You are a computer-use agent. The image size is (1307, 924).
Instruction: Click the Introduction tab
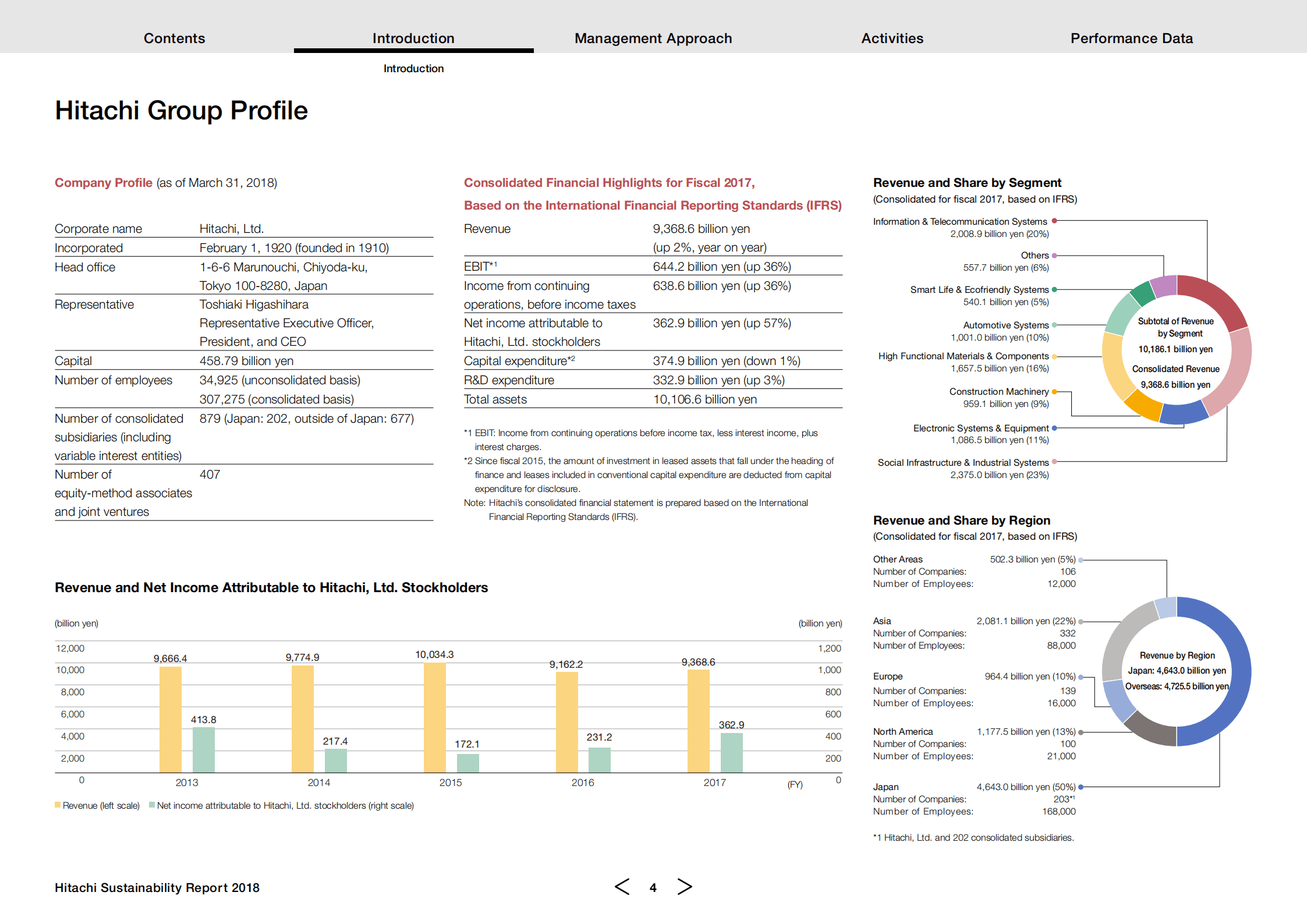tap(413, 38)
